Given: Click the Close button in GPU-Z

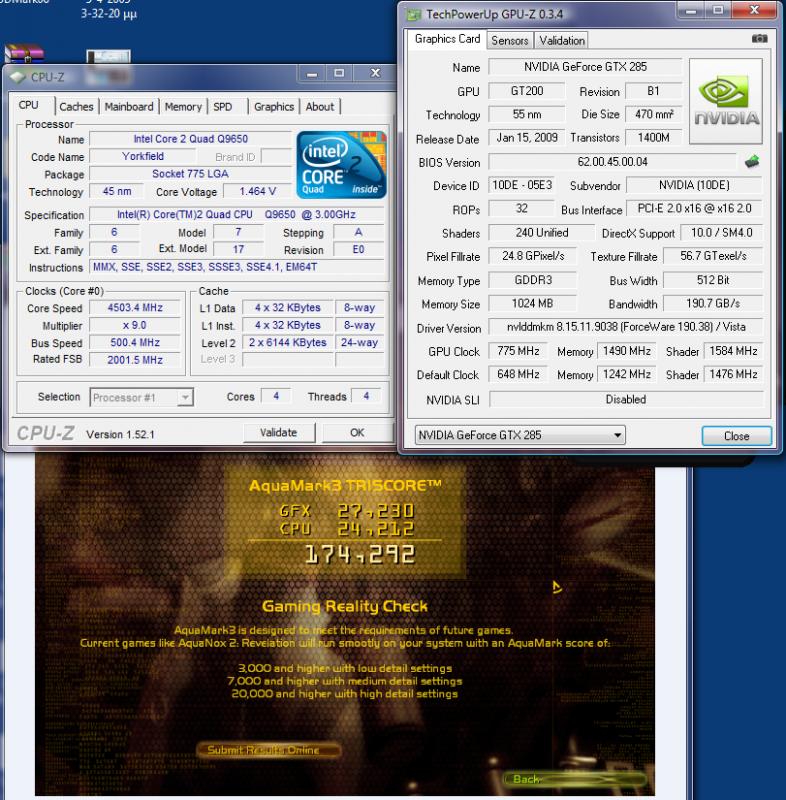Looking at the screenshot, I should coord(737,436).
